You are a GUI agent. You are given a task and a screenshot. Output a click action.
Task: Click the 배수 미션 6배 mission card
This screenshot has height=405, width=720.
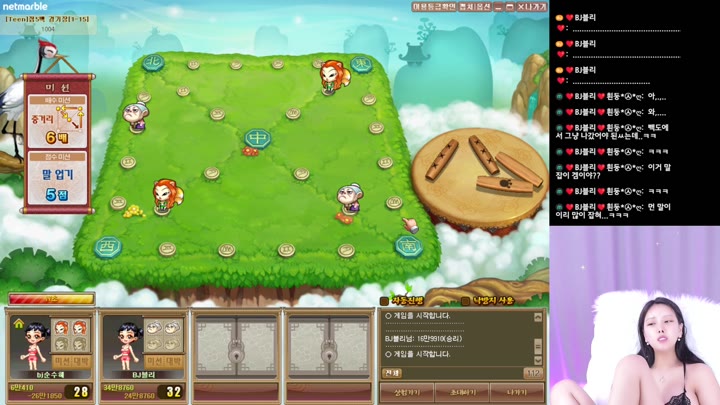tap(57, 121)
